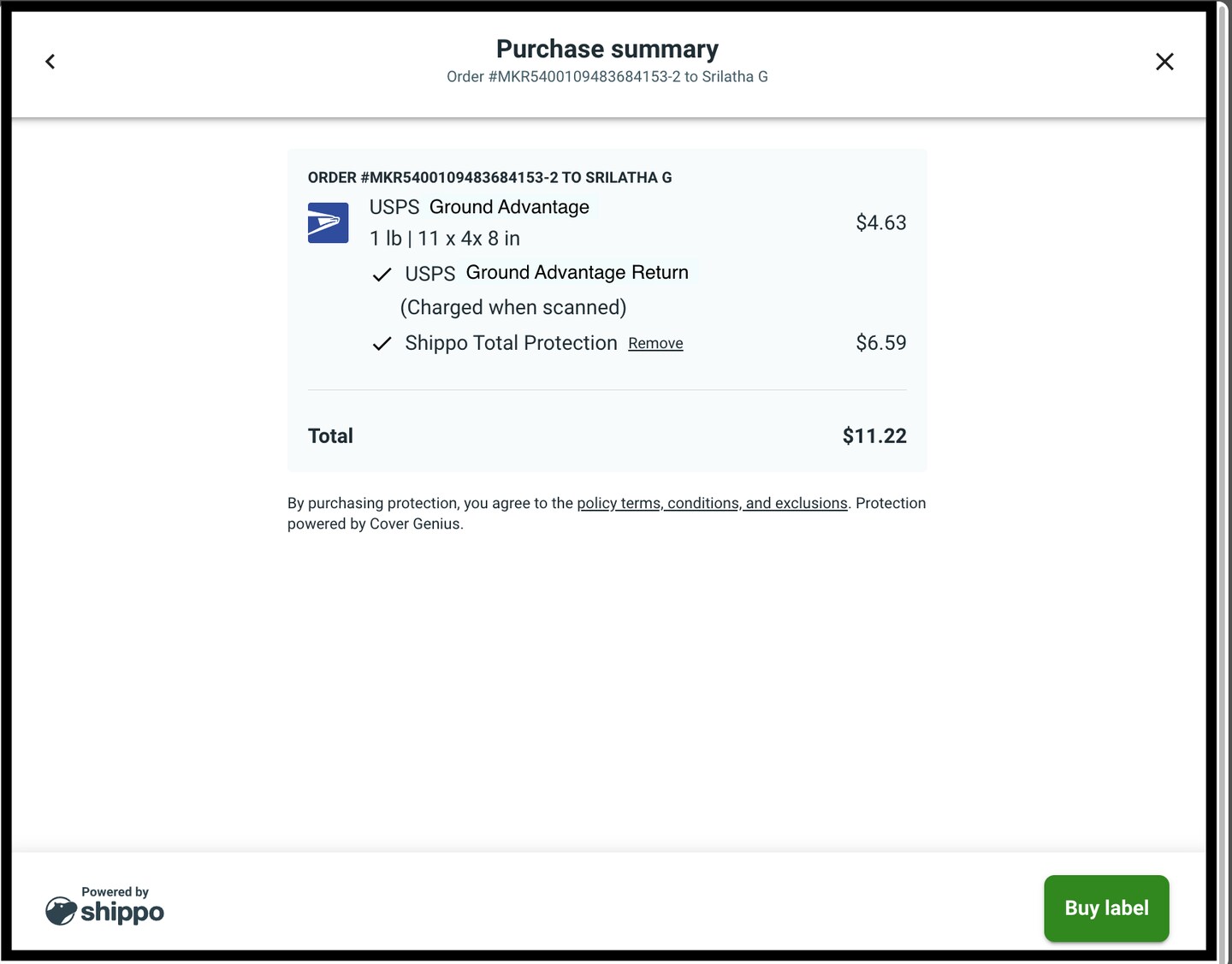
Task: Click the Charged when scanned note
Action: point(512,306)
